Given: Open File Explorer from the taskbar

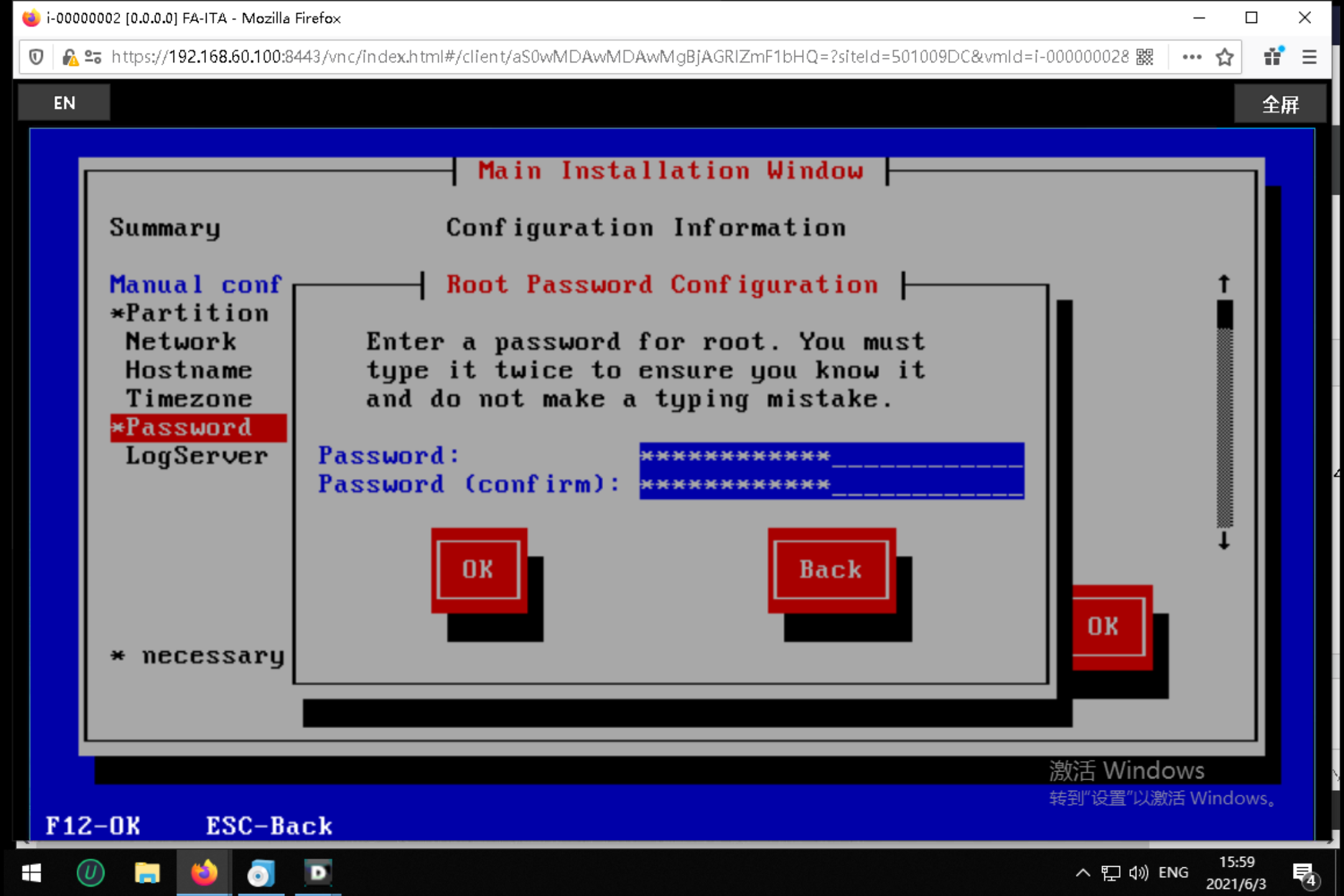Looking at the screenshot, I should pos(147,873).
